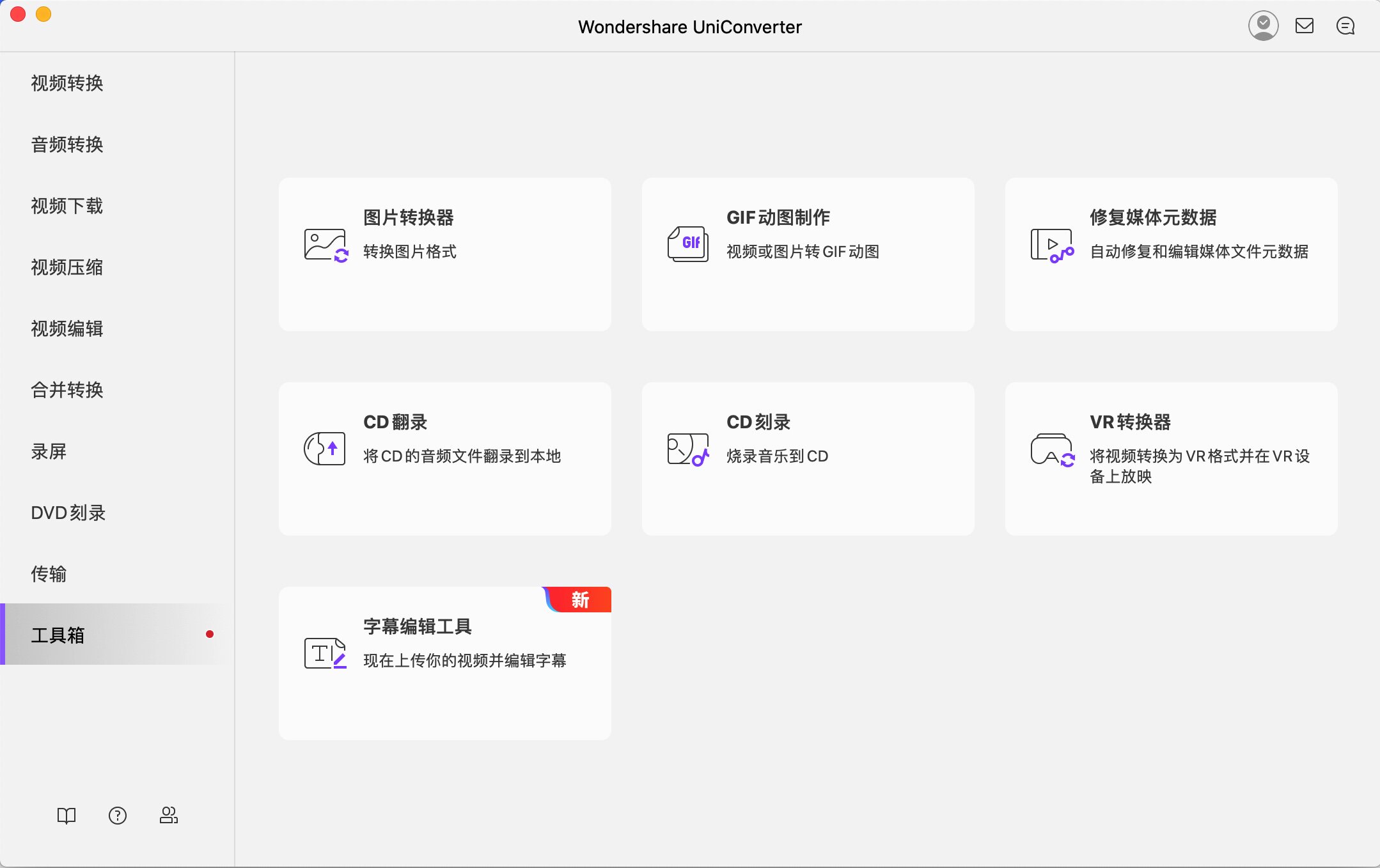1380x868 pixels.
Task: Click the CD 翻录 ripper icon
Action: pos(324,448)
